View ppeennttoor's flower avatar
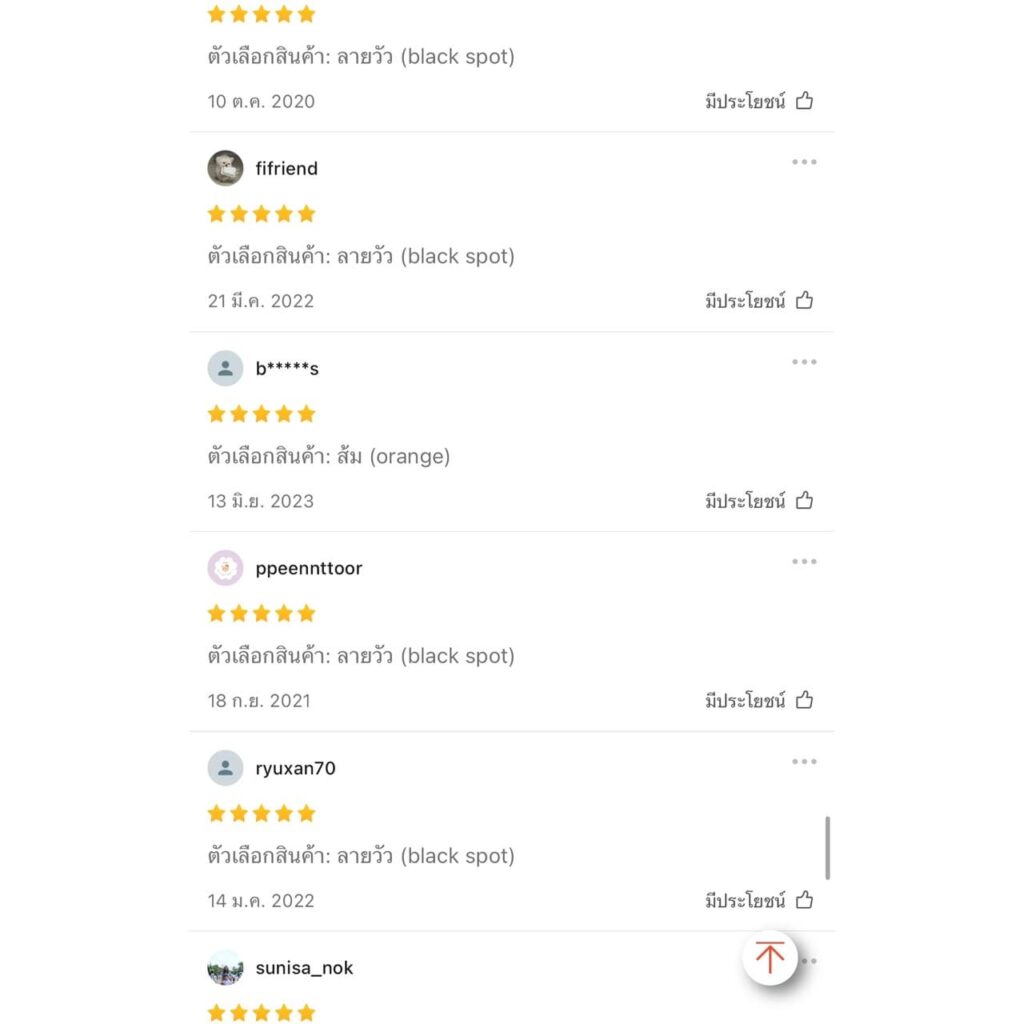Image resolution: width=1024 pixels, height=1024 pixels. click(225, 568)
